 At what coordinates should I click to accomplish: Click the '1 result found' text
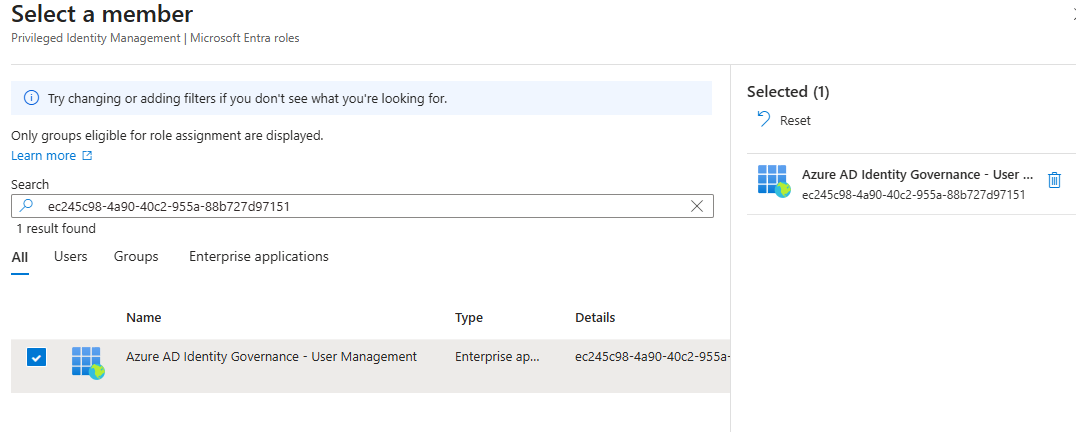point(56,228)
